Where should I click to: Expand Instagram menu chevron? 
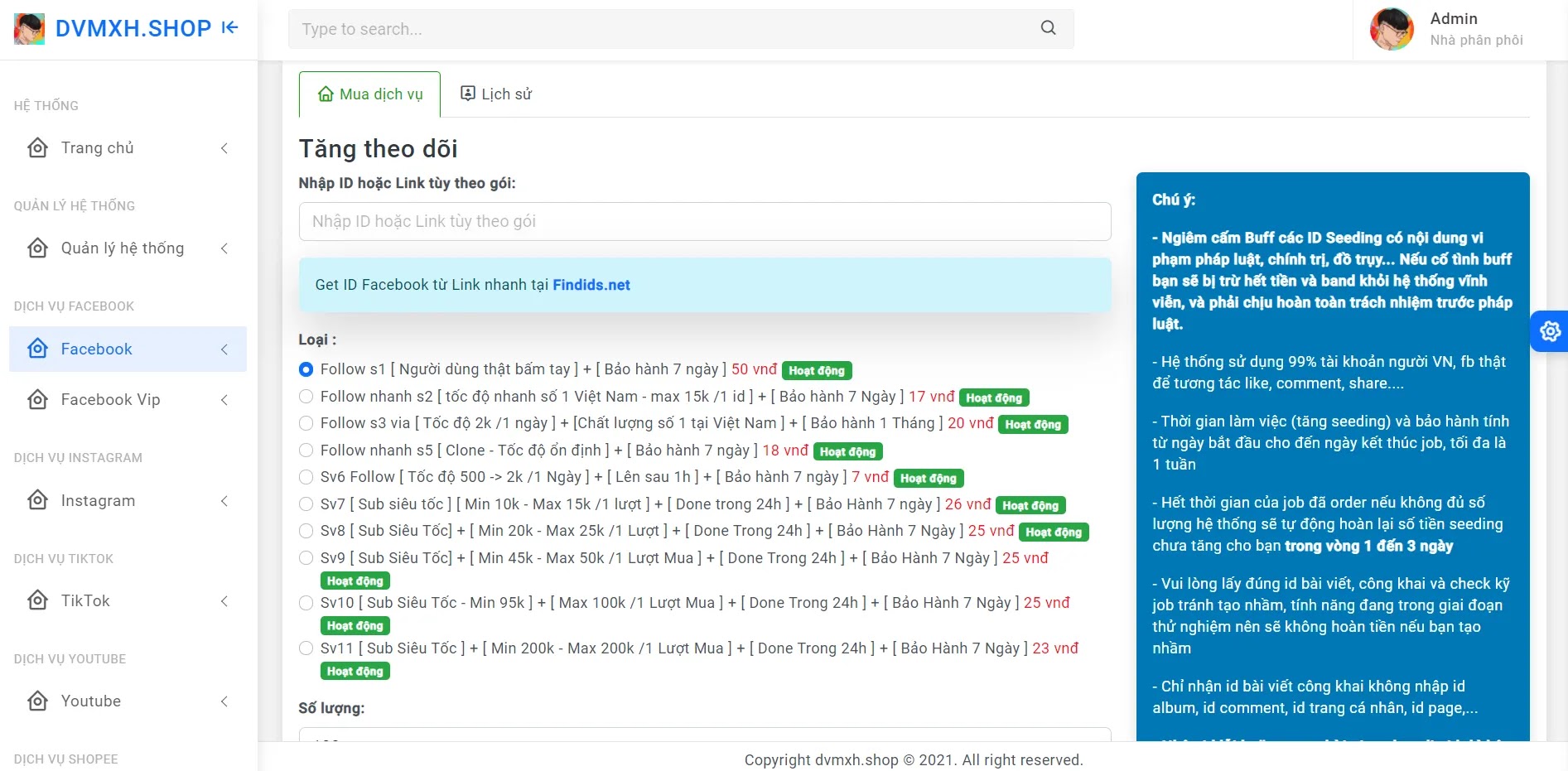(224, 501)
